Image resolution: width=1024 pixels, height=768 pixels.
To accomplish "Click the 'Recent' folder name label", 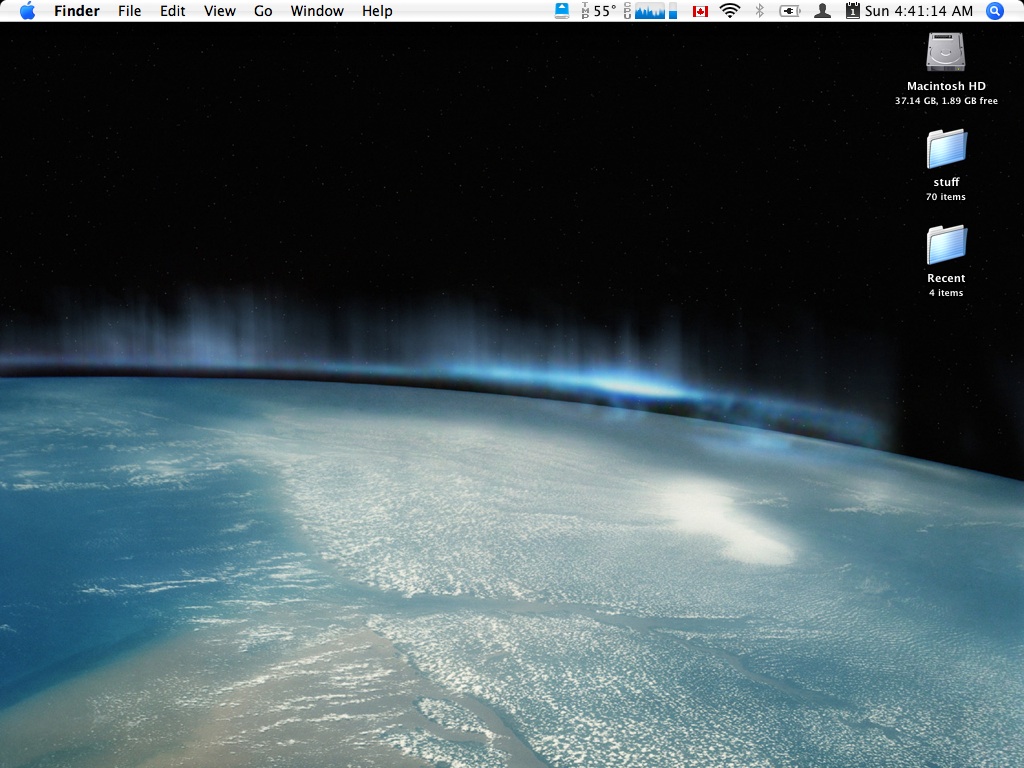I will [946, 278].
